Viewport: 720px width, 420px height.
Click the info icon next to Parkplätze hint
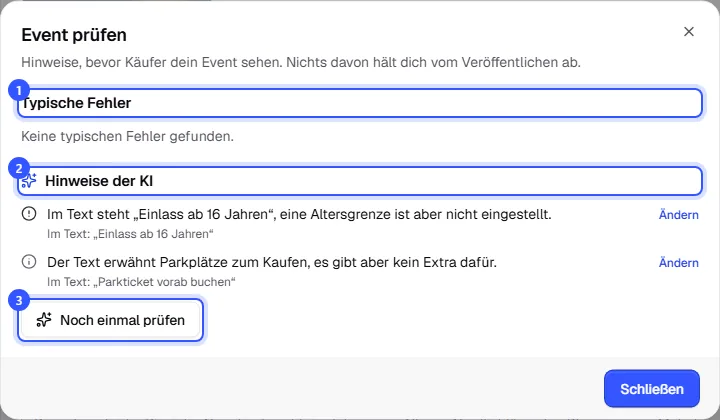(29, 262)
